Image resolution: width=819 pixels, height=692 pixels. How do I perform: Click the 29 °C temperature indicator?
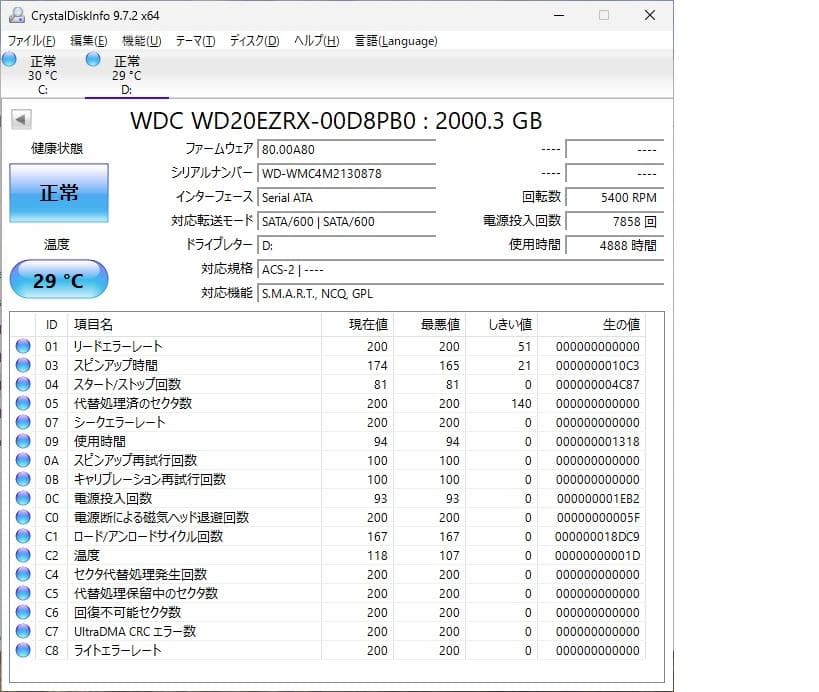[x=58, y=279]
